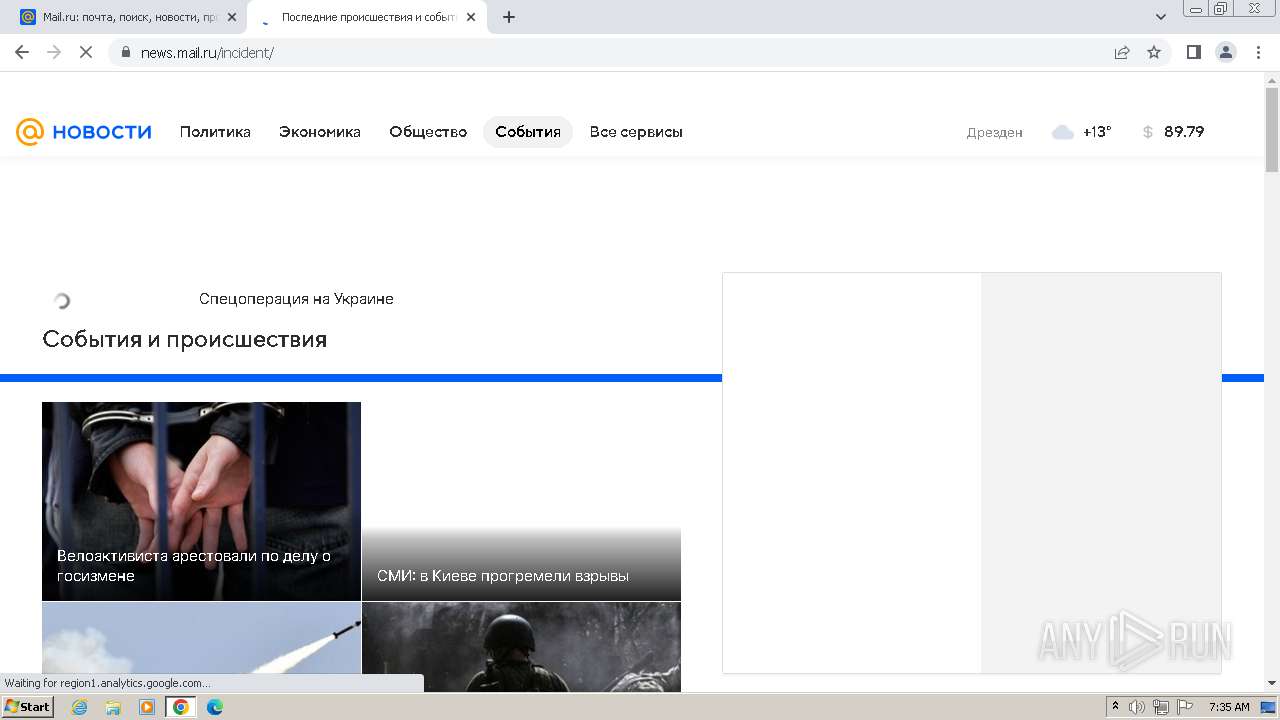Open Chrome's three-dot menu
This screenshot has height=720, width=1280.
pos(1258,52)
